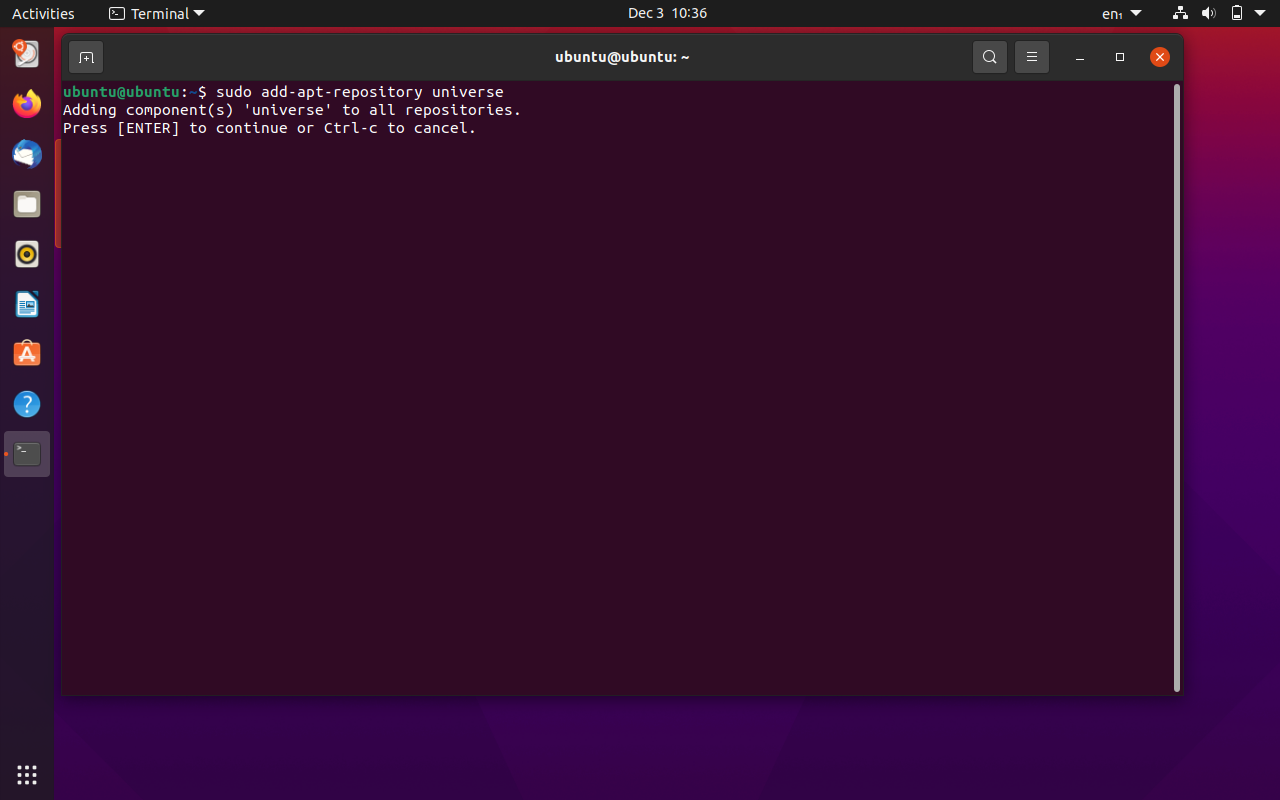Click the terminal search icon
This screenshot has width=1280, height=800.
pyautogui.click(x=990, y=57)
